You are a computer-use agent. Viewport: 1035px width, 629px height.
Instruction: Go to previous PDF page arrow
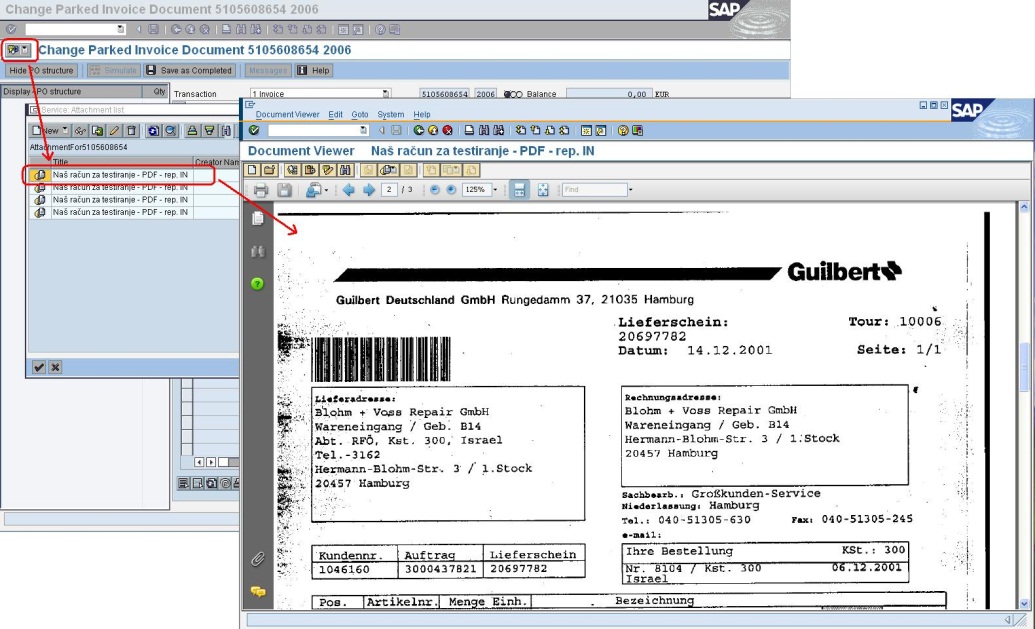click(x=349, y=190)
